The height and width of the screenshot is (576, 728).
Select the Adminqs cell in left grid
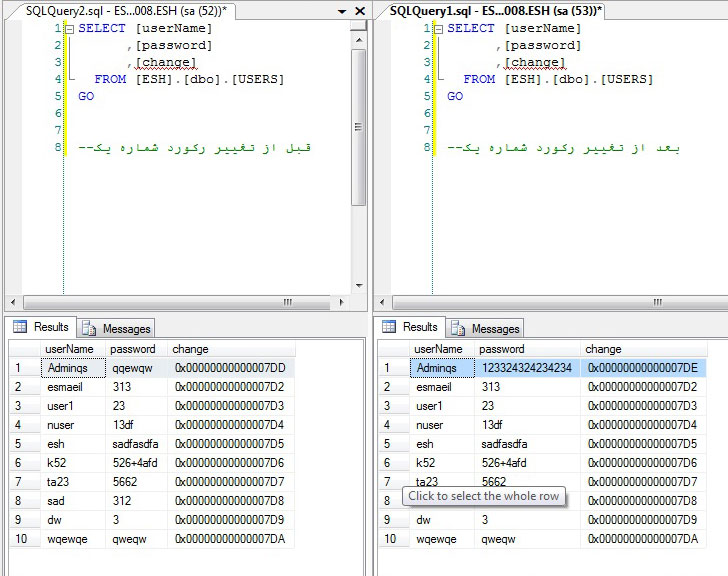(72, 368)
